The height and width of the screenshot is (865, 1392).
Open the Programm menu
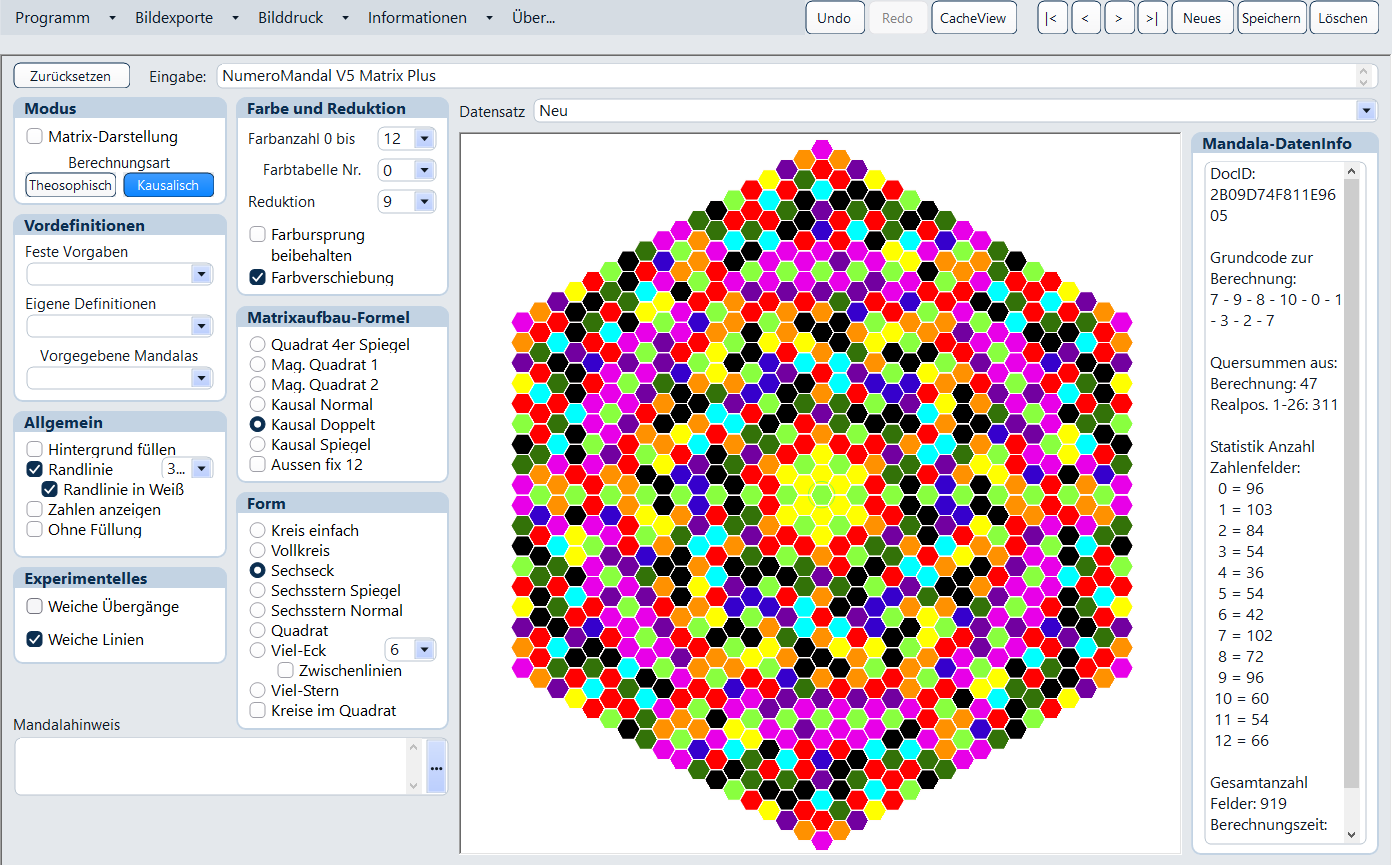pos(52,18)
